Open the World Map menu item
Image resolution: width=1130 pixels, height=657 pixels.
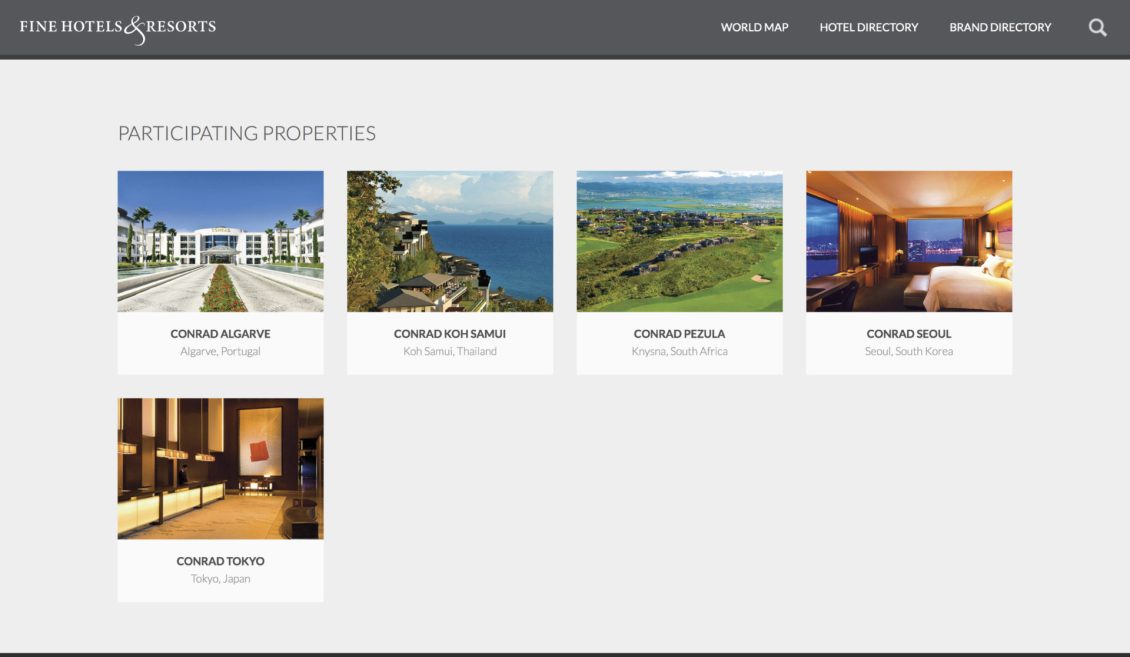pos(755,27)
